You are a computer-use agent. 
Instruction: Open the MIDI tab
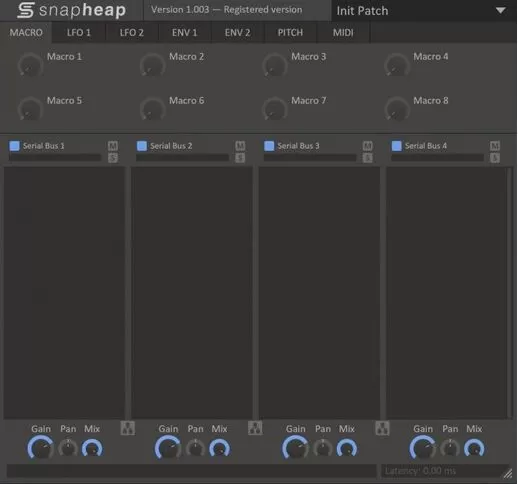343,32
